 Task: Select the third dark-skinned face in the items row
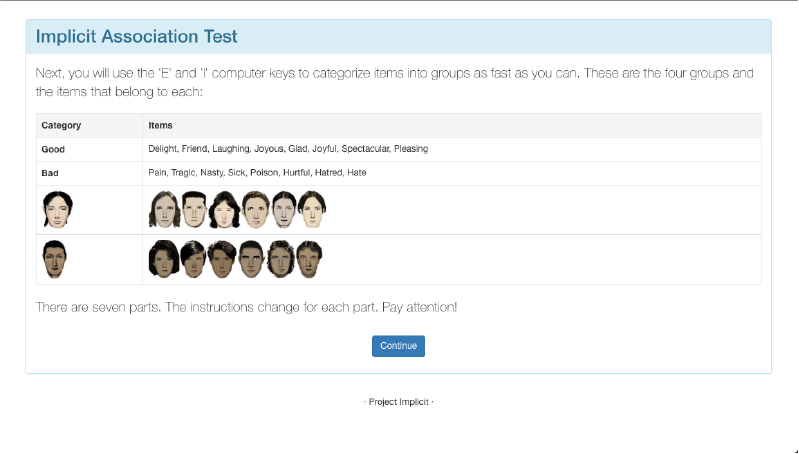pyautogui.click(x=222, y=259)
